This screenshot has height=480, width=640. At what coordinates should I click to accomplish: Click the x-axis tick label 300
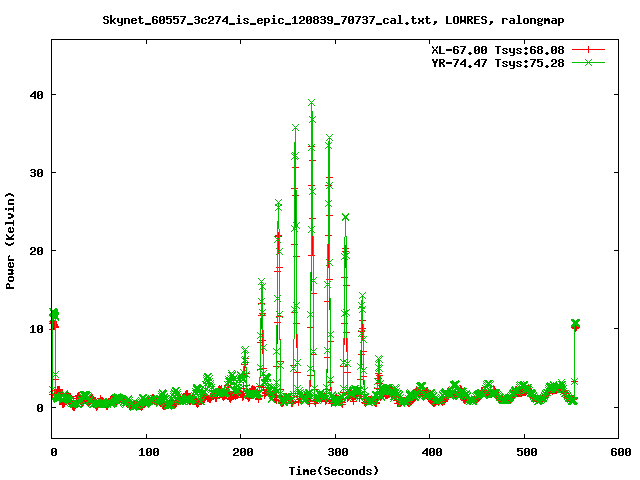(x=338, y=452)
